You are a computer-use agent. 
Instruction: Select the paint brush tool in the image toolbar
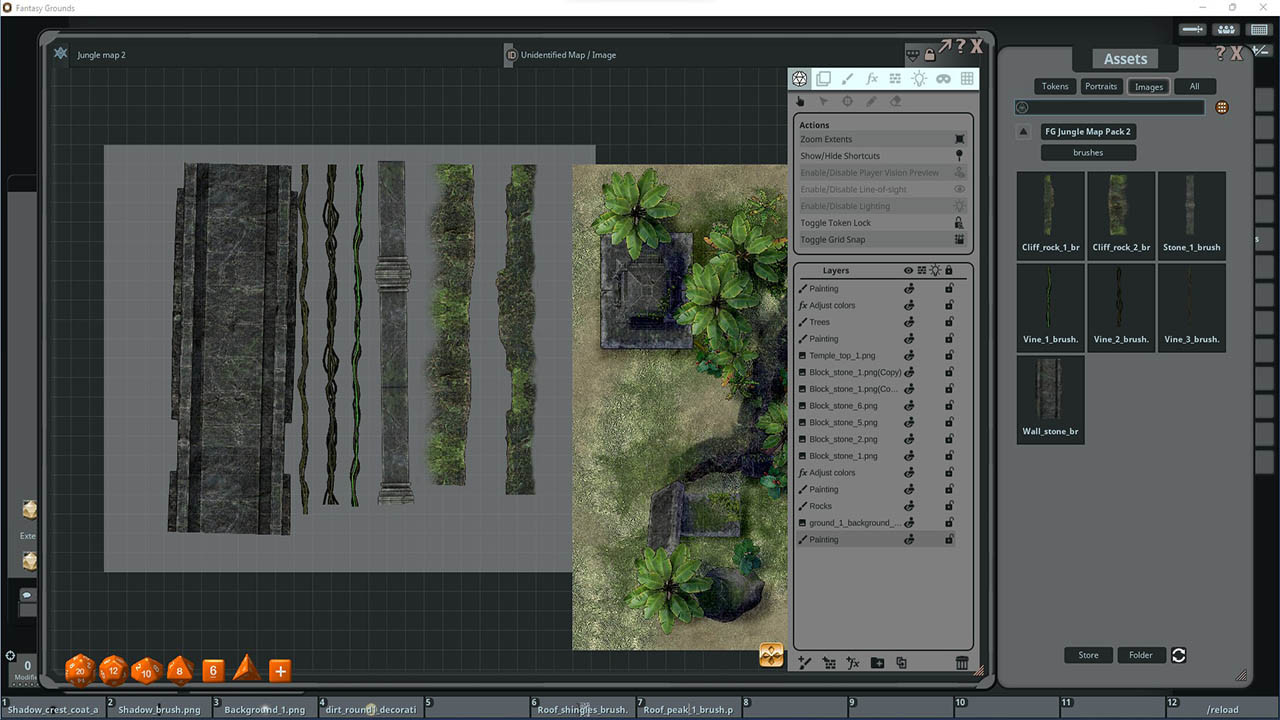coord(847,78)
